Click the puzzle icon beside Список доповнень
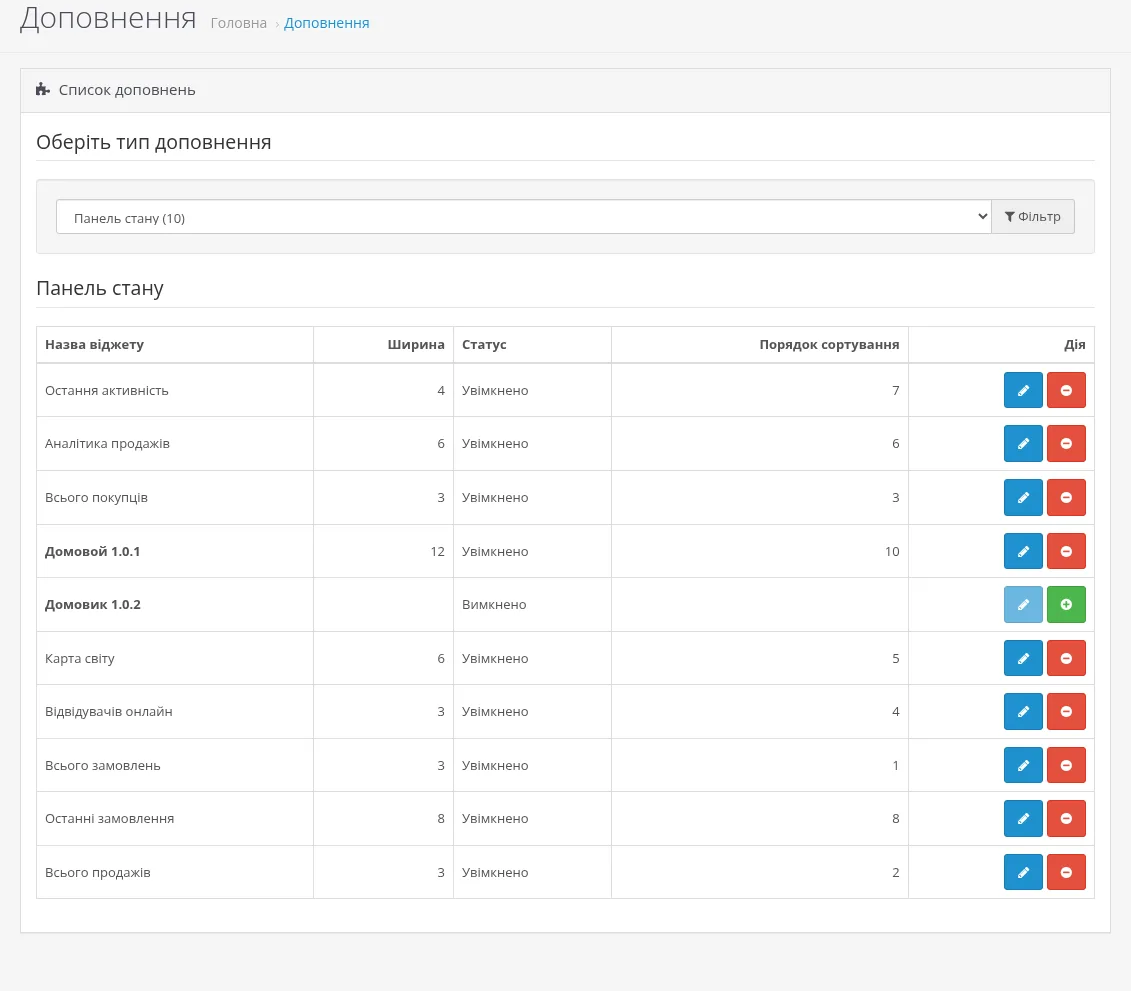The image size is (1131, 991). (43, 89)
